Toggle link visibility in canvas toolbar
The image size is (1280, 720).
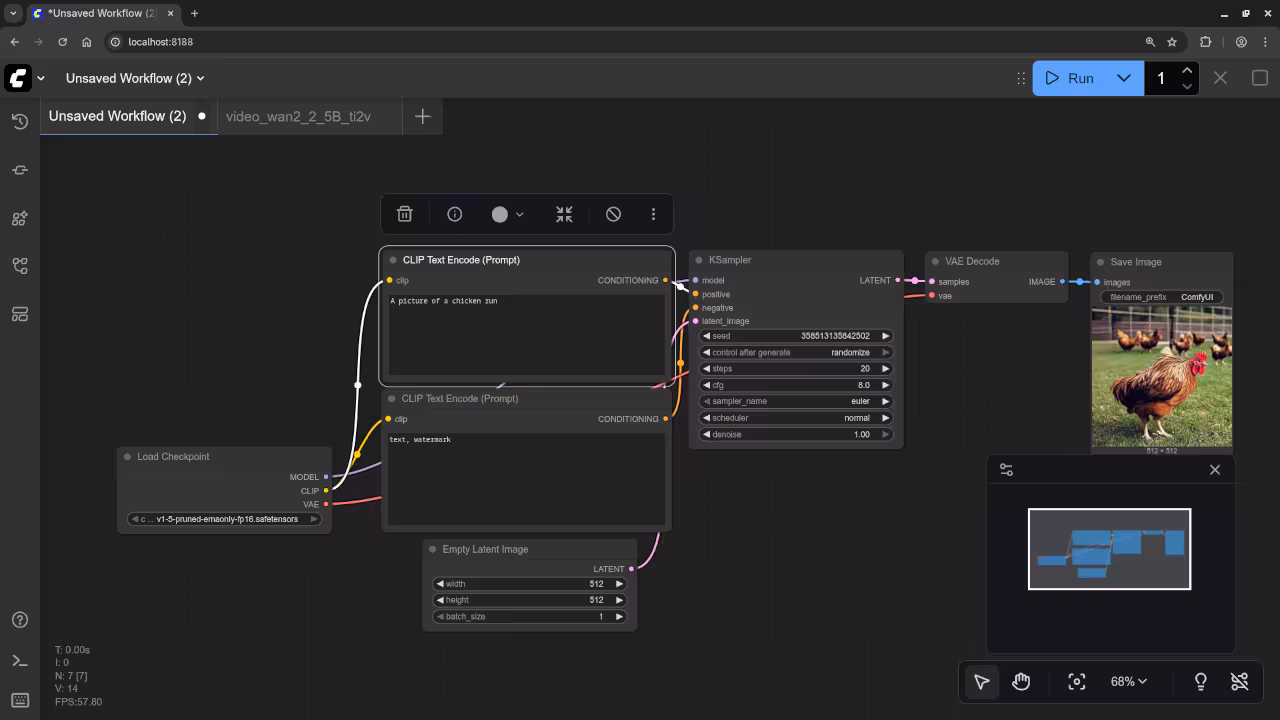(1240, 682)
